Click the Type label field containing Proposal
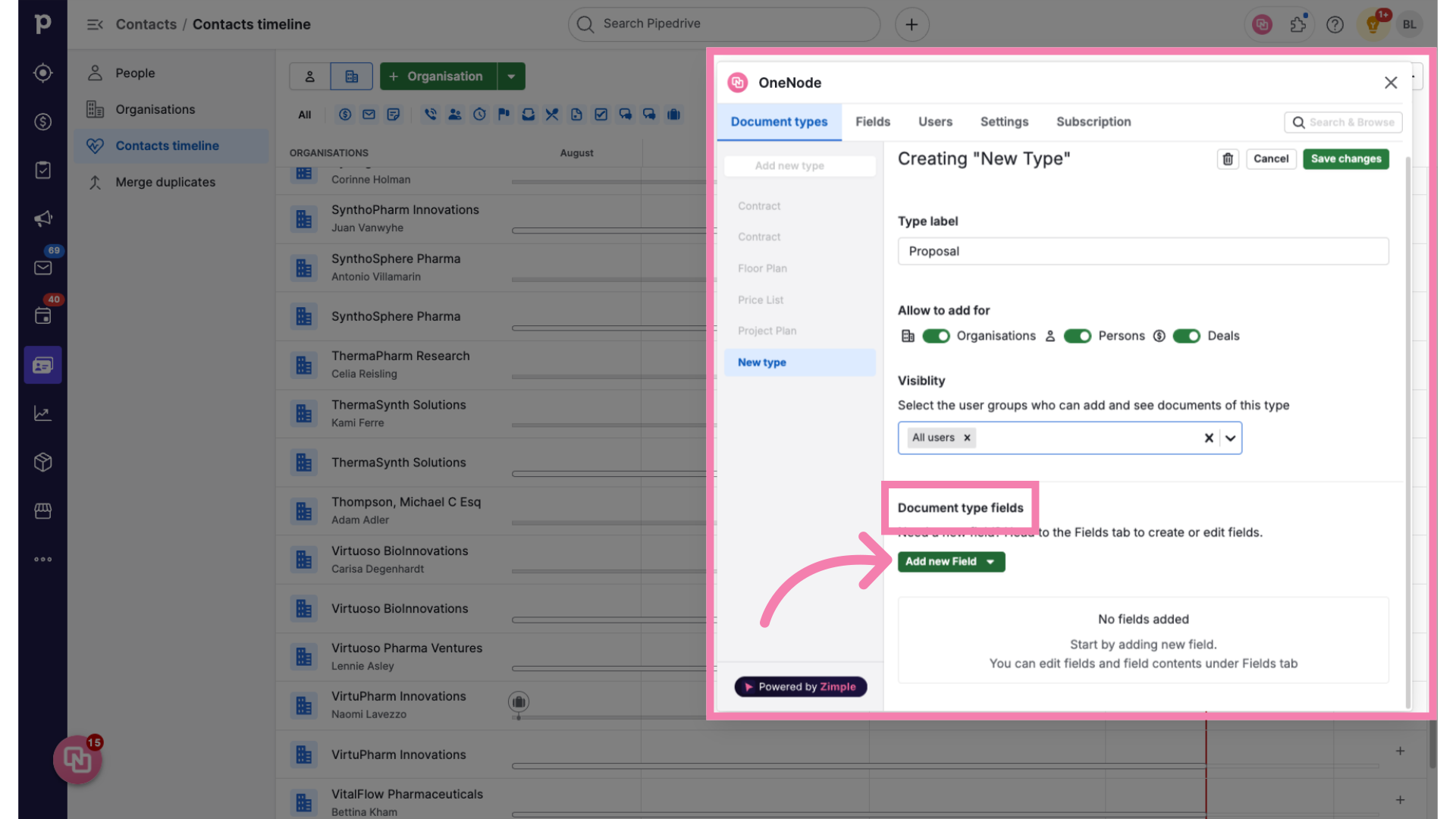Viewport: 1456px width, 819px height. tap(1143, 251)
